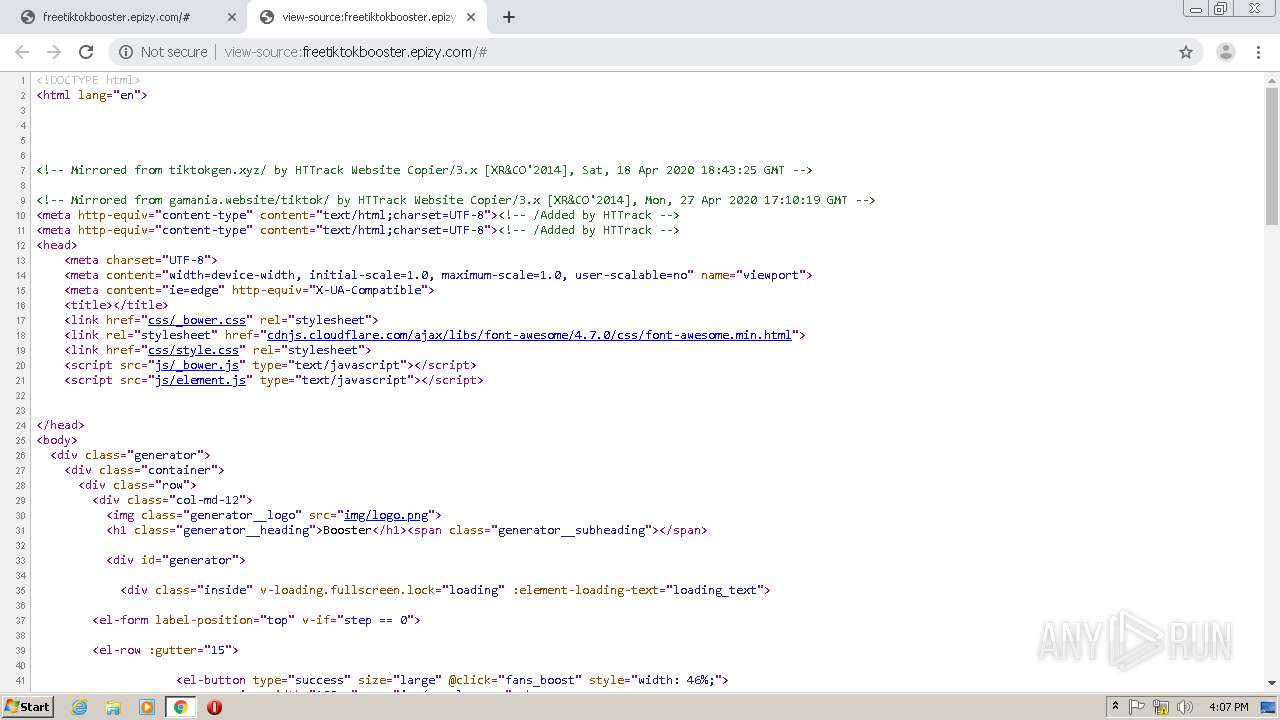
Task: Open the css/style.css link
Action: pyautogui.click(x=194, y=350)
